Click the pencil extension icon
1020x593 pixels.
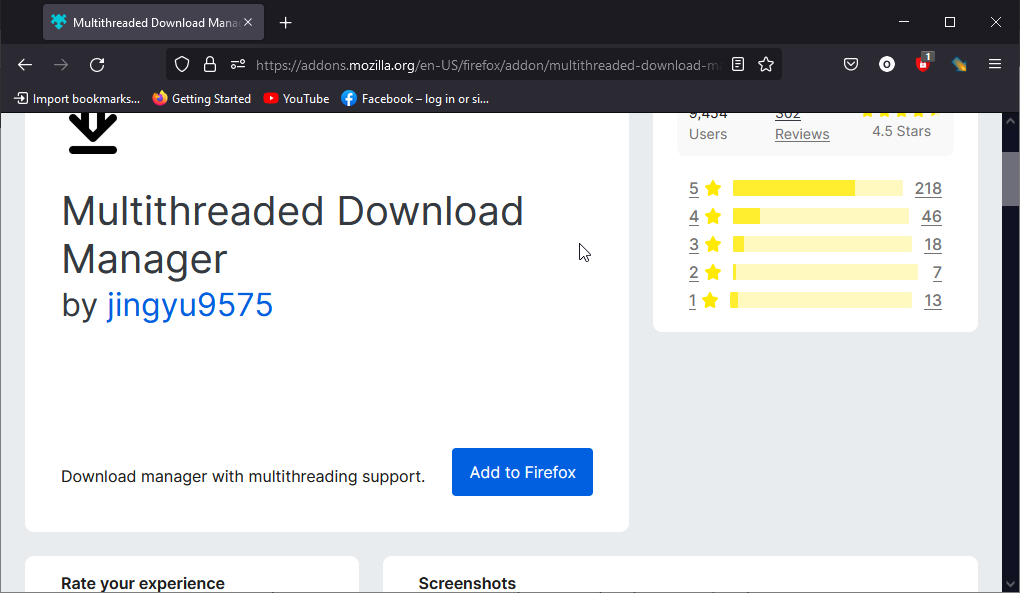pos(959,64)
